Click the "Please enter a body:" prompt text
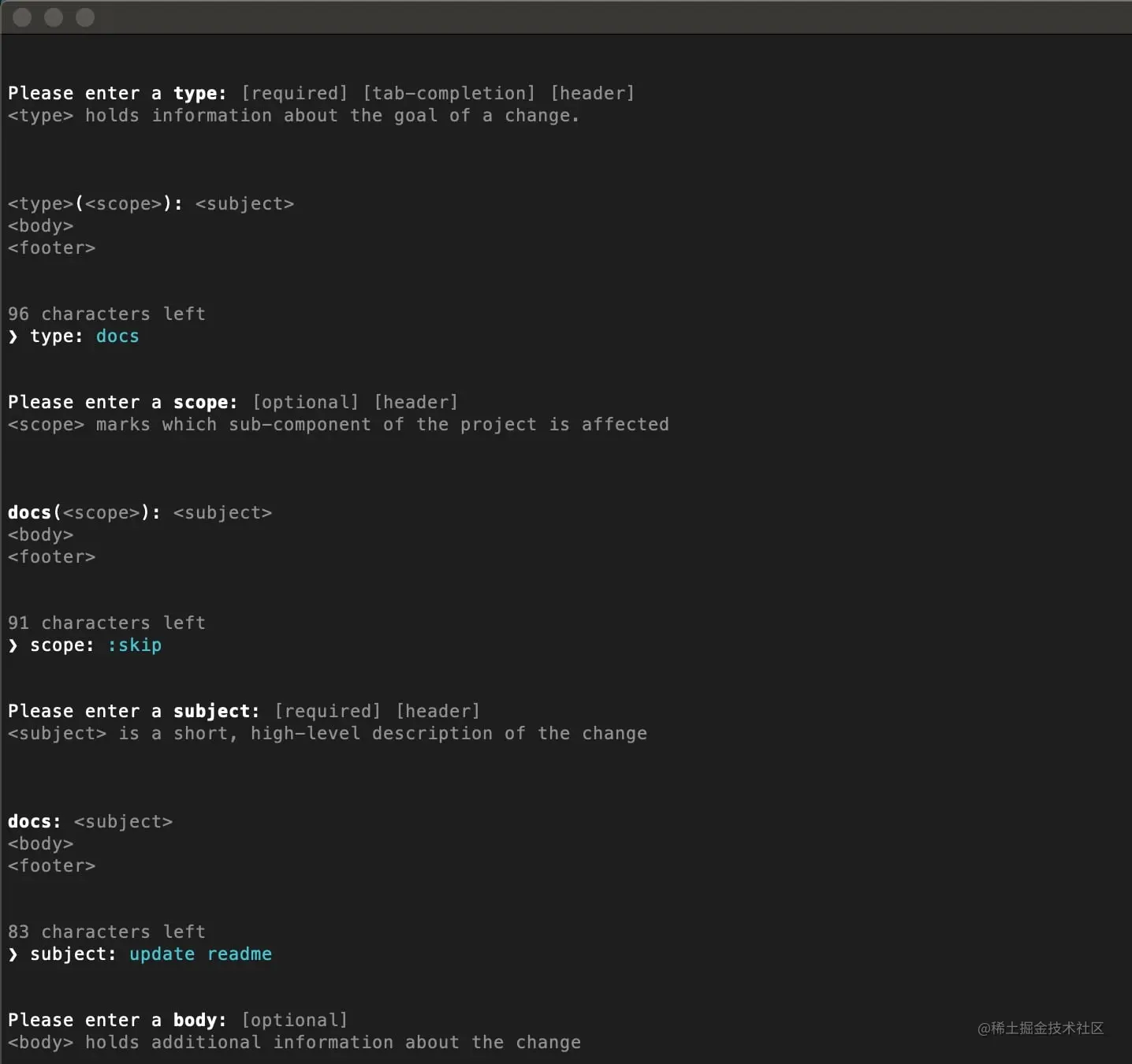Screen dimensions: 1132x1064 point(117,1020)
